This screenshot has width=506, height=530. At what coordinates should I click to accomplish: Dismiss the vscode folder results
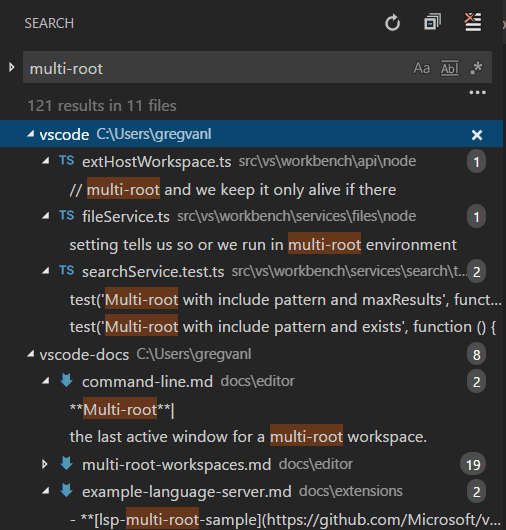[477, 135]
